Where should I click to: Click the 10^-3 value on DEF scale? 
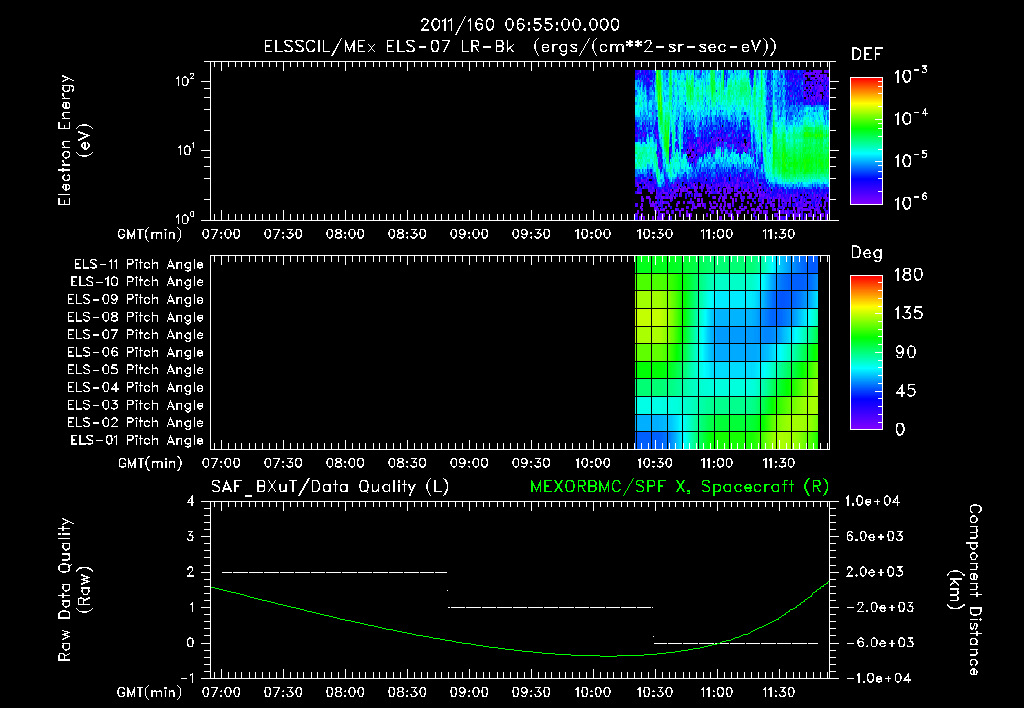910,76
